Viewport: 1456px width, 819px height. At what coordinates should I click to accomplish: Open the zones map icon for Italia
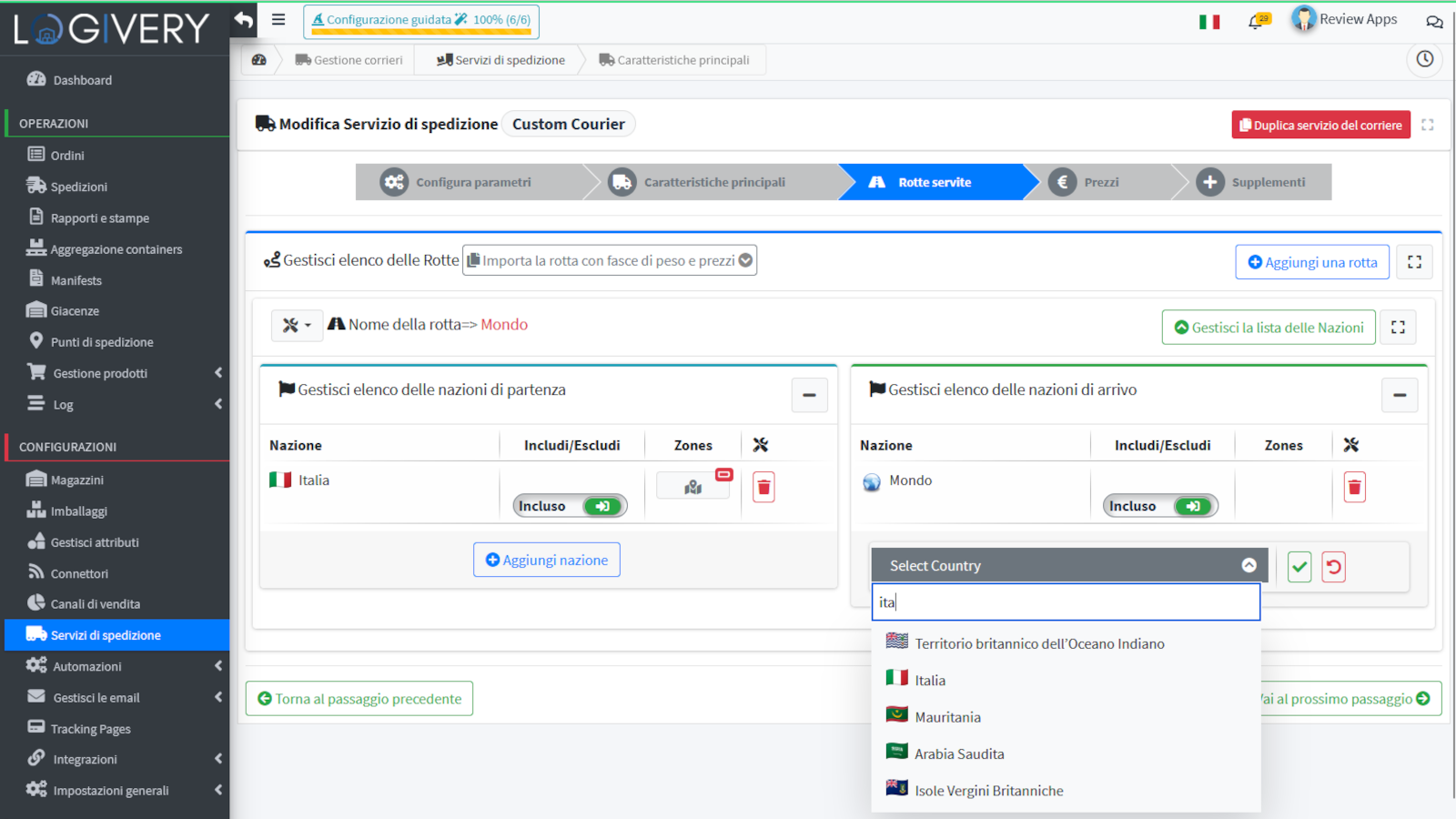(693, 487)
